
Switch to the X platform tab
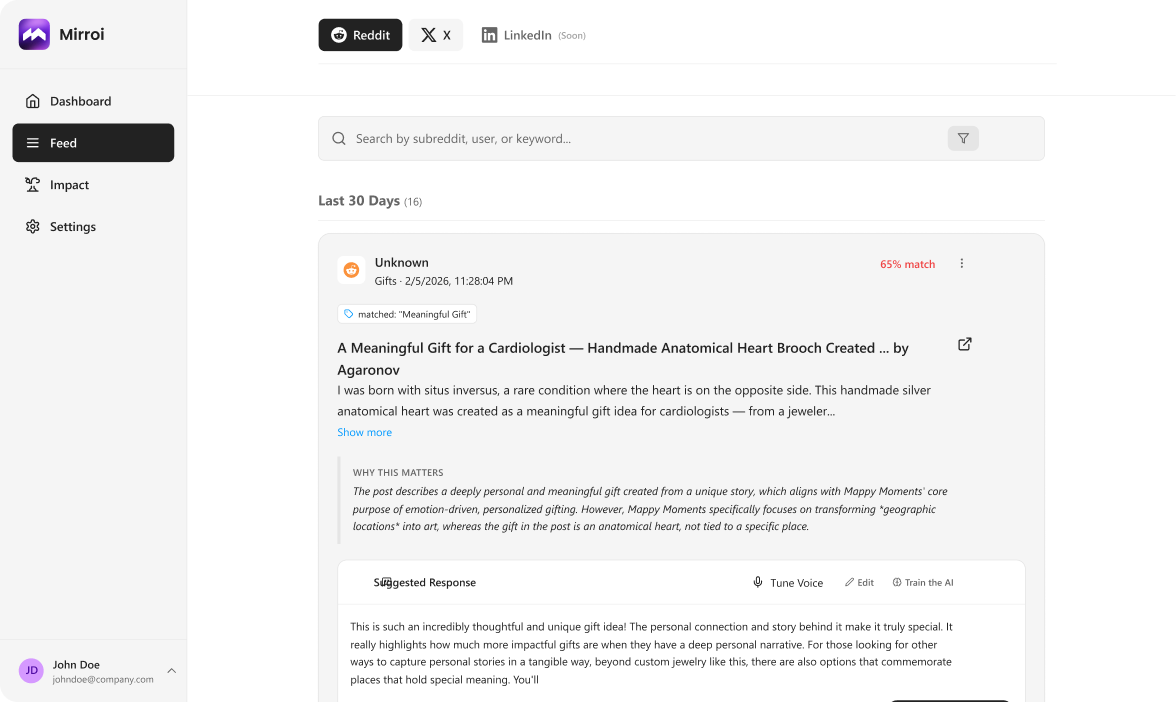pyautogui.click(x=435, y=35)
